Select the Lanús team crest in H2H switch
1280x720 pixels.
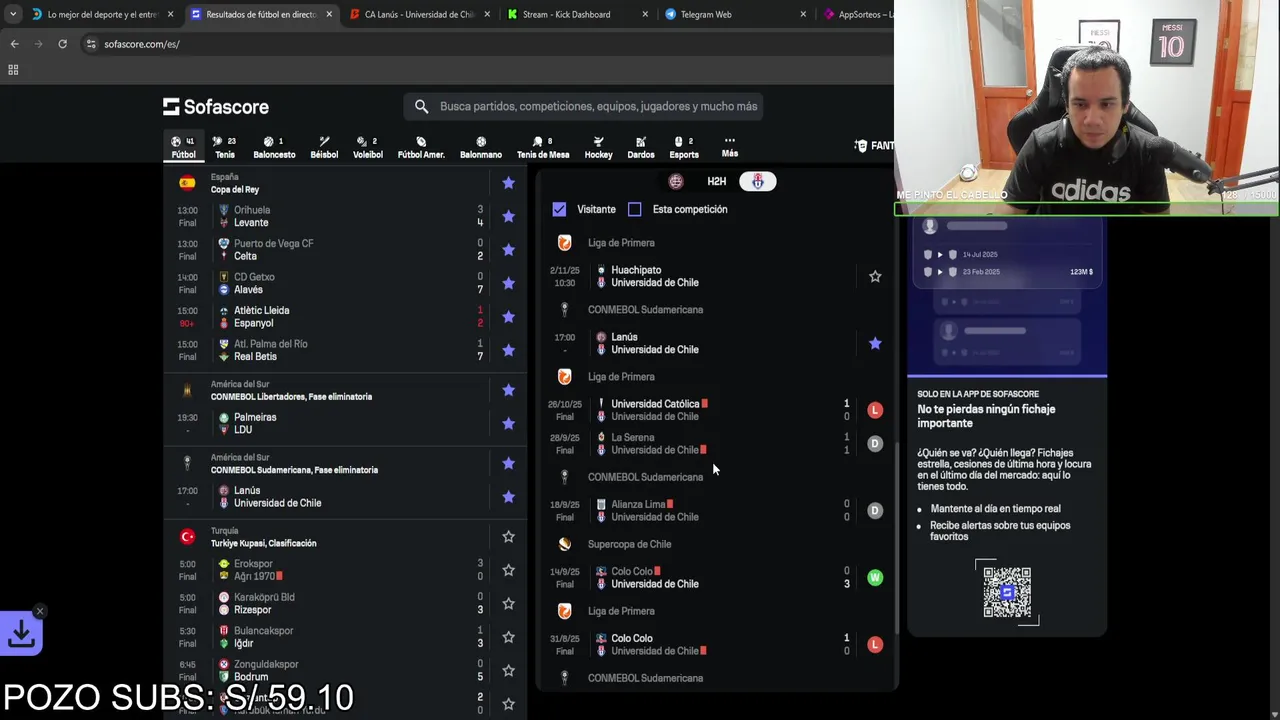676,181
